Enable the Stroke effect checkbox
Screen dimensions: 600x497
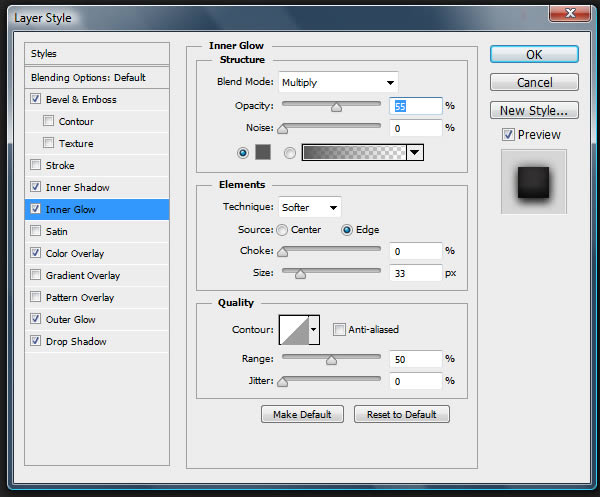point(36,165)
